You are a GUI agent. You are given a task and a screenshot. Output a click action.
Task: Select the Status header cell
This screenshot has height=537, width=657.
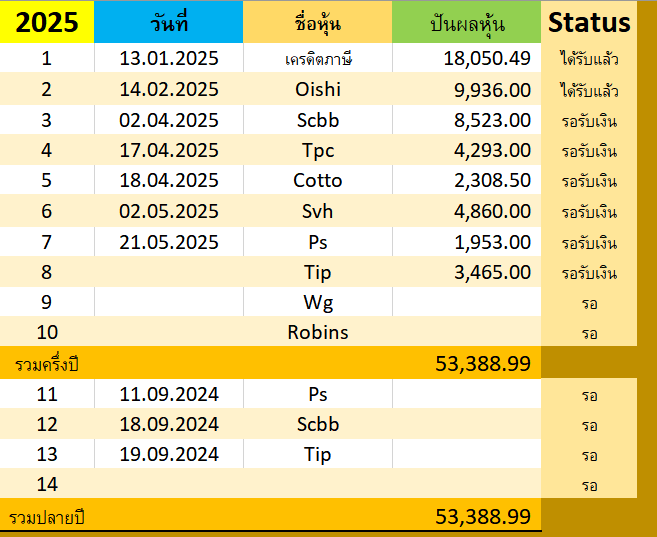tap(589, 22)
